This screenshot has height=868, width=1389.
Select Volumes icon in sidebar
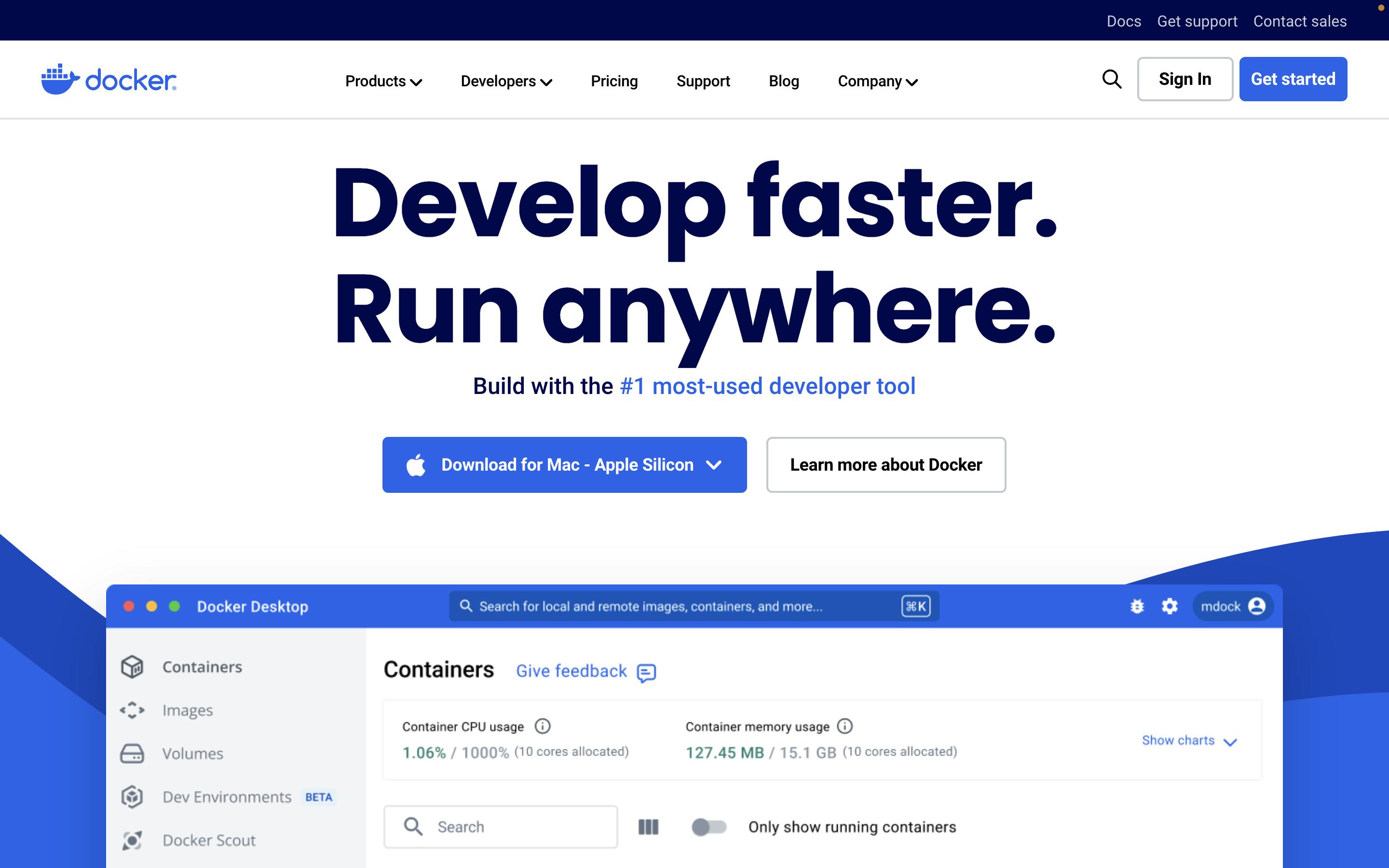(132, 753)
